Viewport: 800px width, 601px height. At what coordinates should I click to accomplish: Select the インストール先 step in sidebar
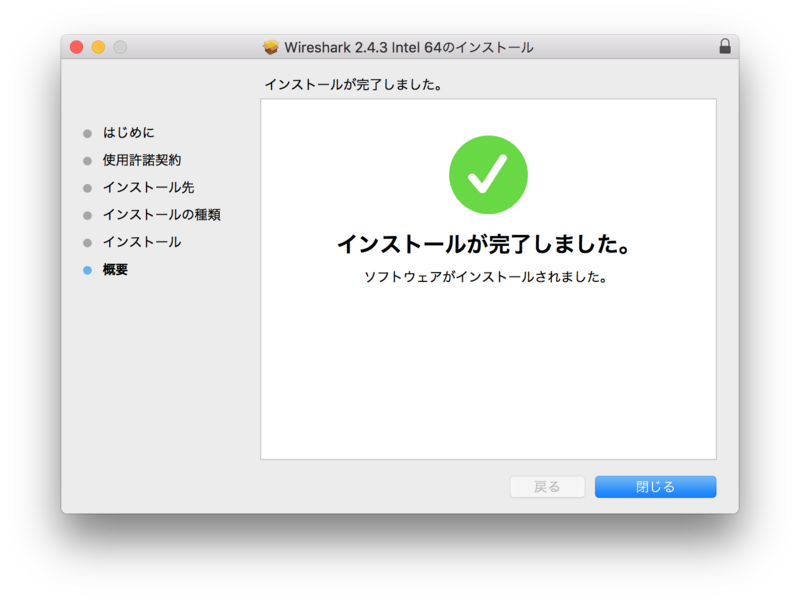[148, 187]
